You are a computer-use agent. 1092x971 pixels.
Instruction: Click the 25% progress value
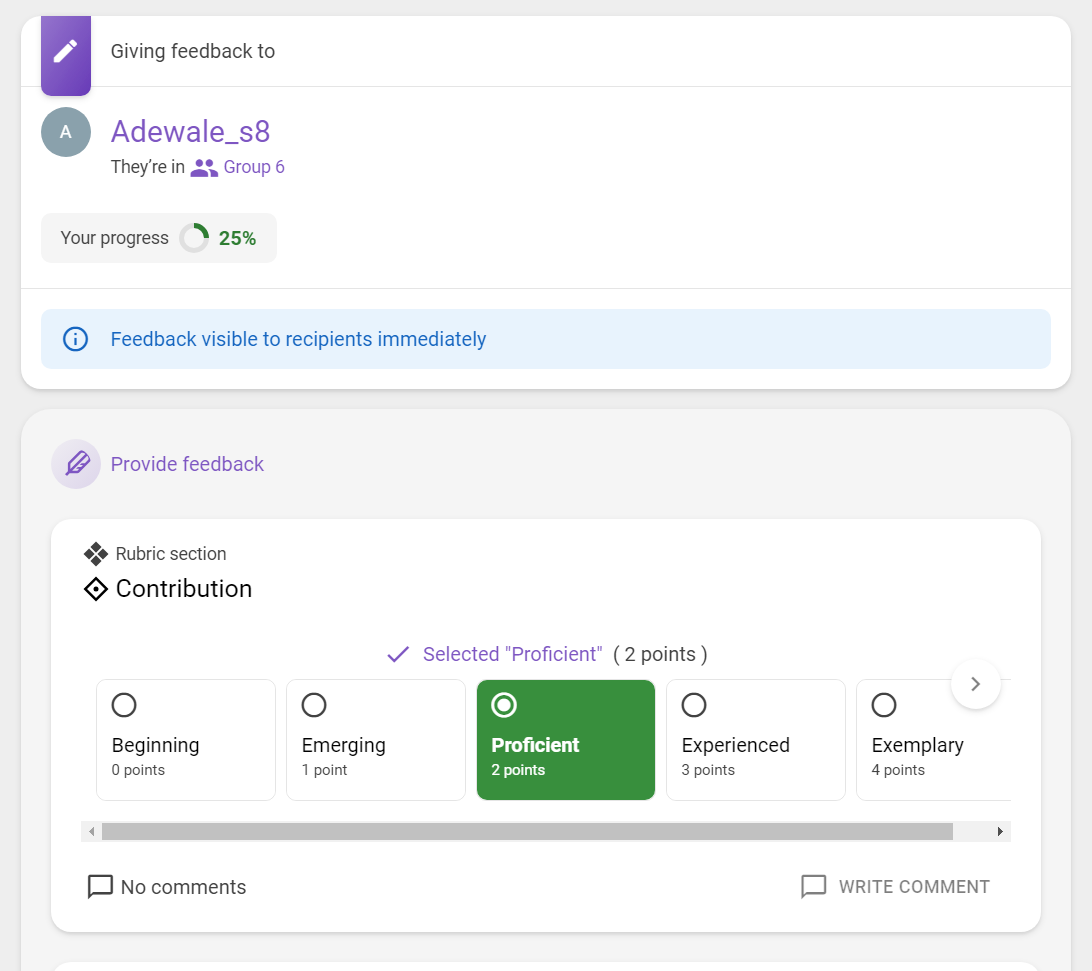click(x=237, y=239)
